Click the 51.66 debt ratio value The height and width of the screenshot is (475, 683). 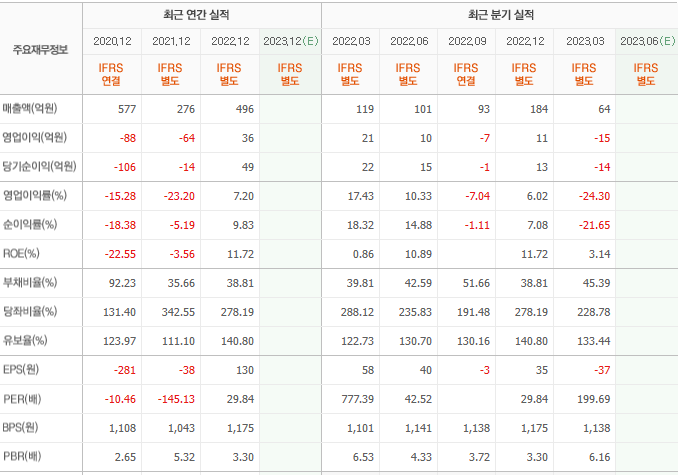click(476, 283)
